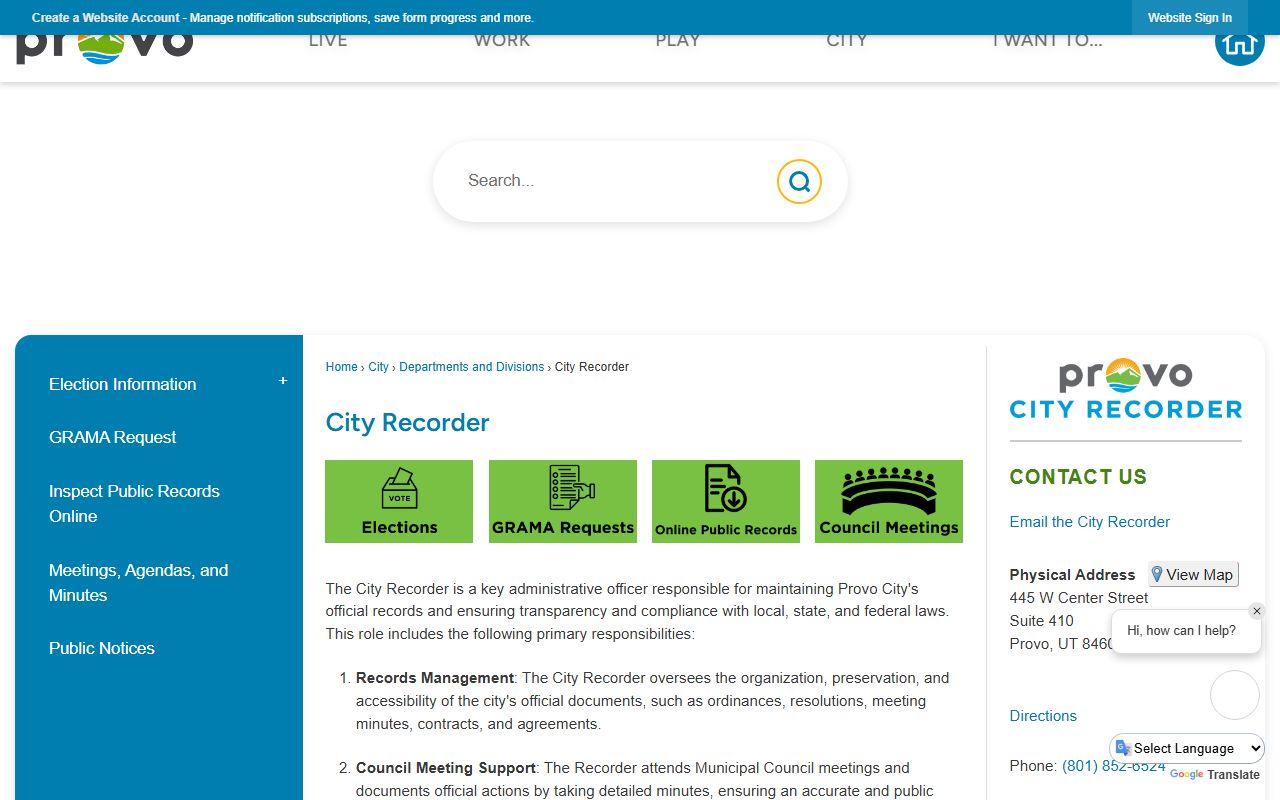Open the I WANT TO... menu
Viewport: 1280px width, 800px height.
[x=1047, y=41]
